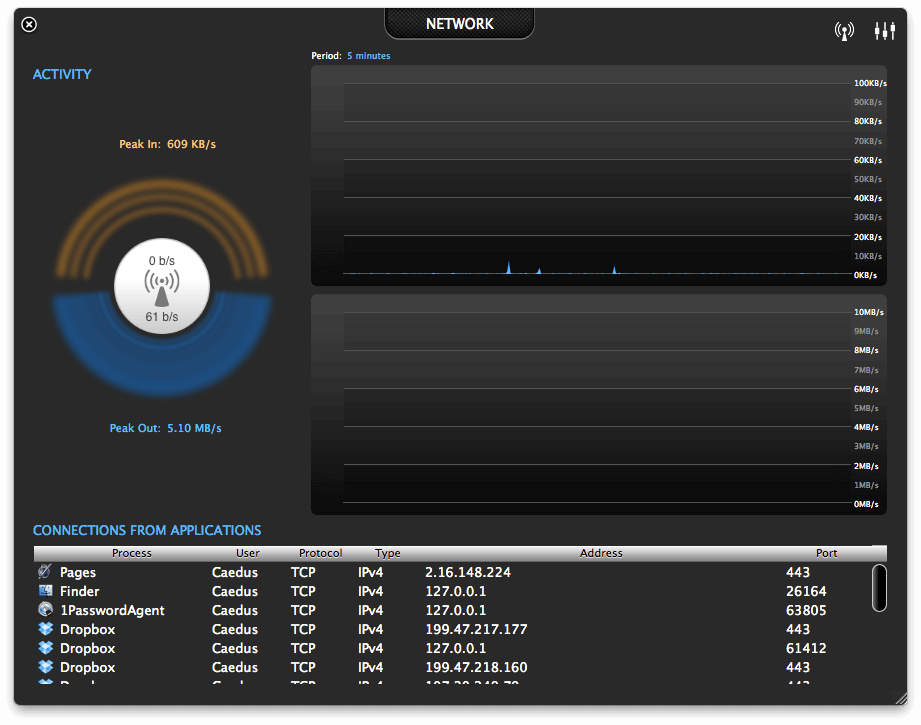
Task: Click the Finder icon in connections list
Action: tap(45, 590)
